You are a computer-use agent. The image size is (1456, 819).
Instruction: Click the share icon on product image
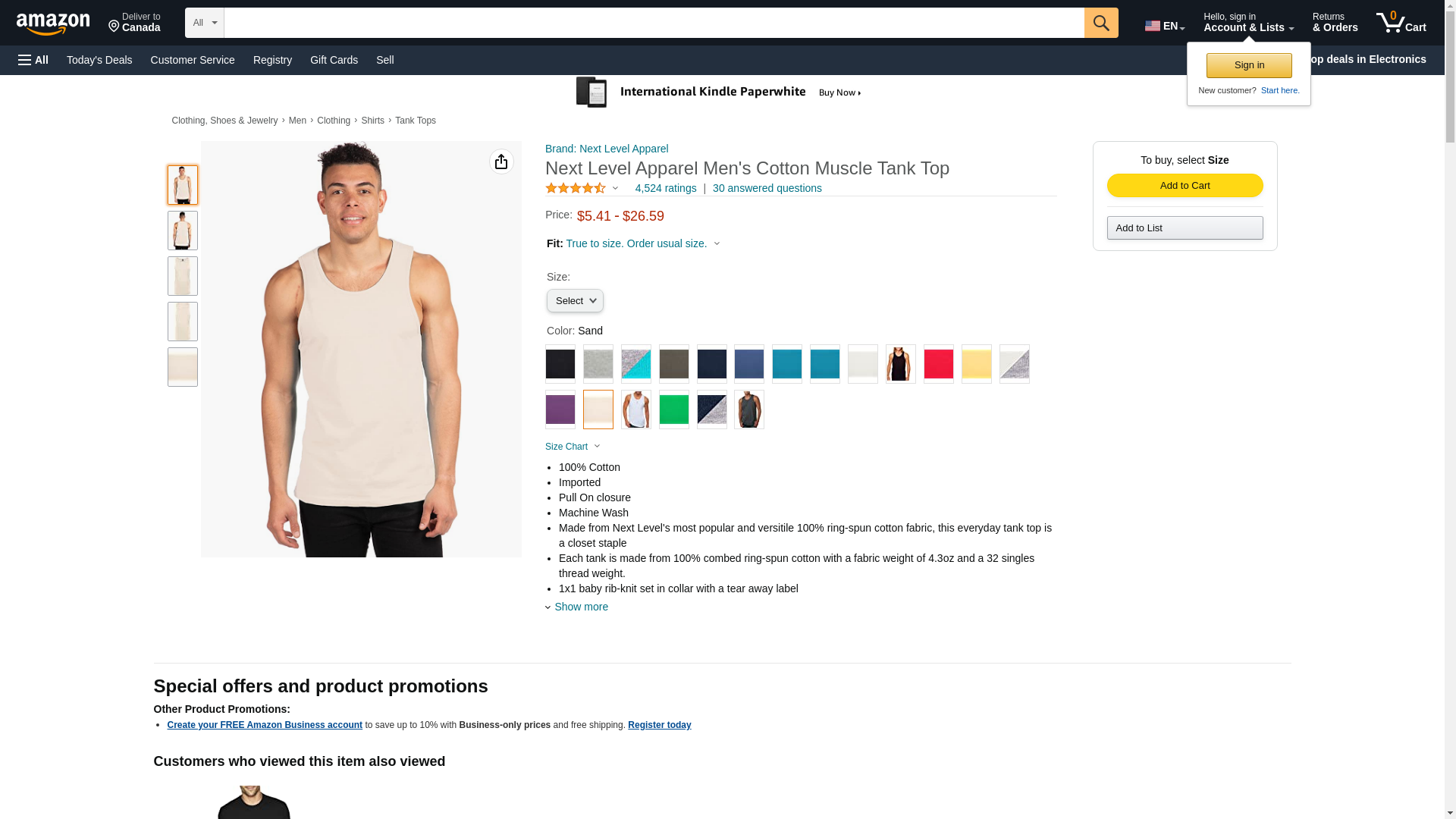[501, 162]
